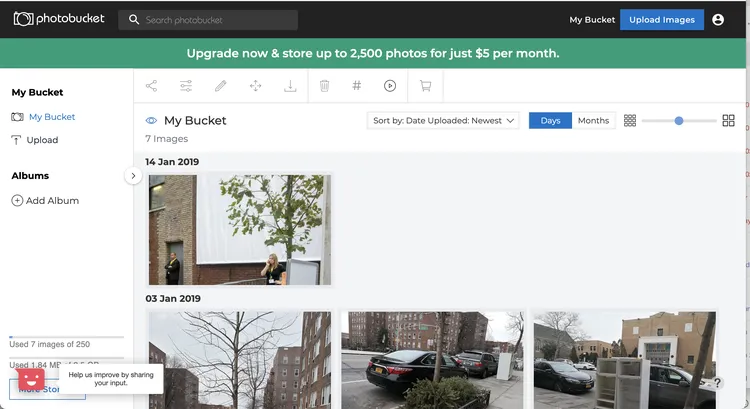Open the Sort by Date Uploaded dropdown
750x409 pixels.
pyautogui.click(x=442, y=120)
